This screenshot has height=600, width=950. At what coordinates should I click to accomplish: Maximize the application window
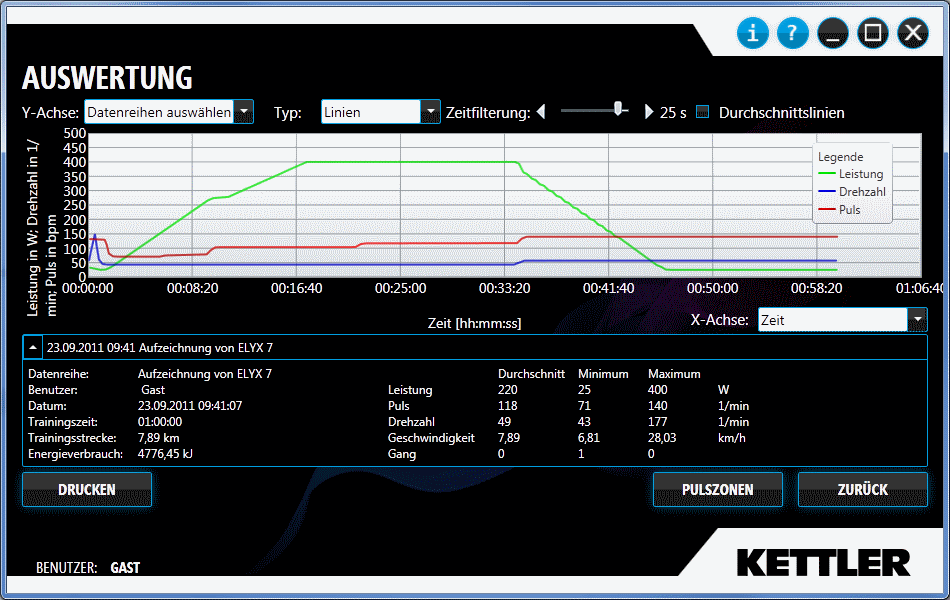tap(872, 33)
